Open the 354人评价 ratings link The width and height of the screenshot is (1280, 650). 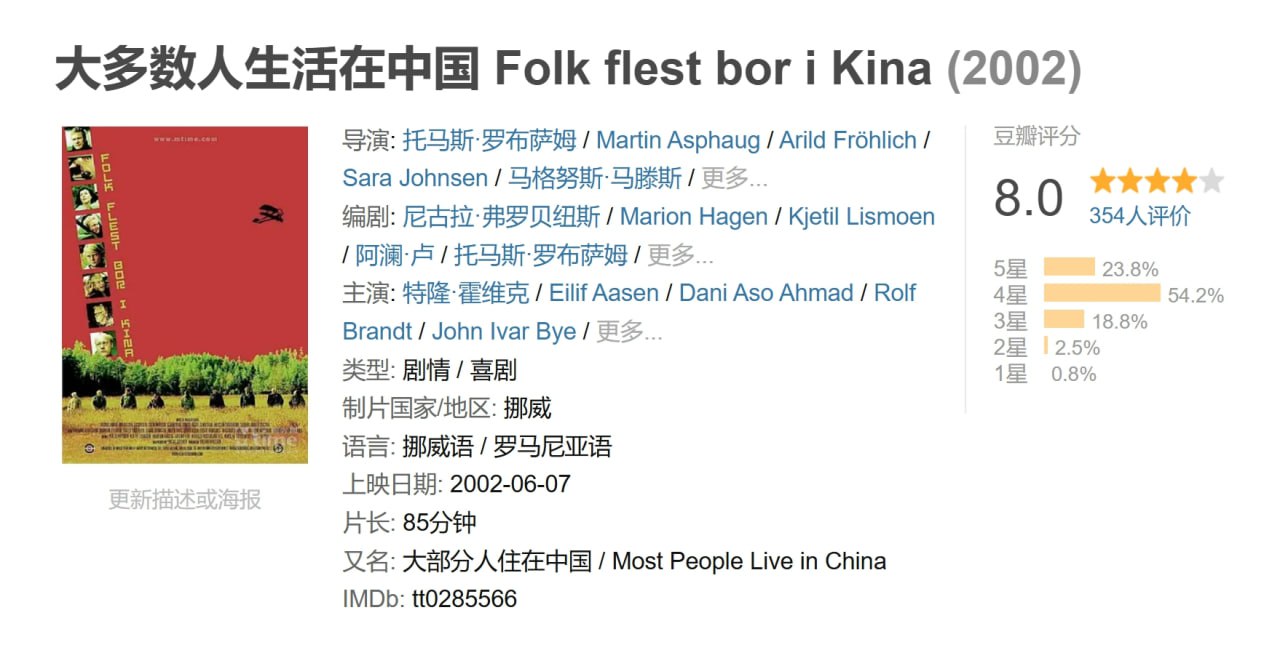point(1140,215)
